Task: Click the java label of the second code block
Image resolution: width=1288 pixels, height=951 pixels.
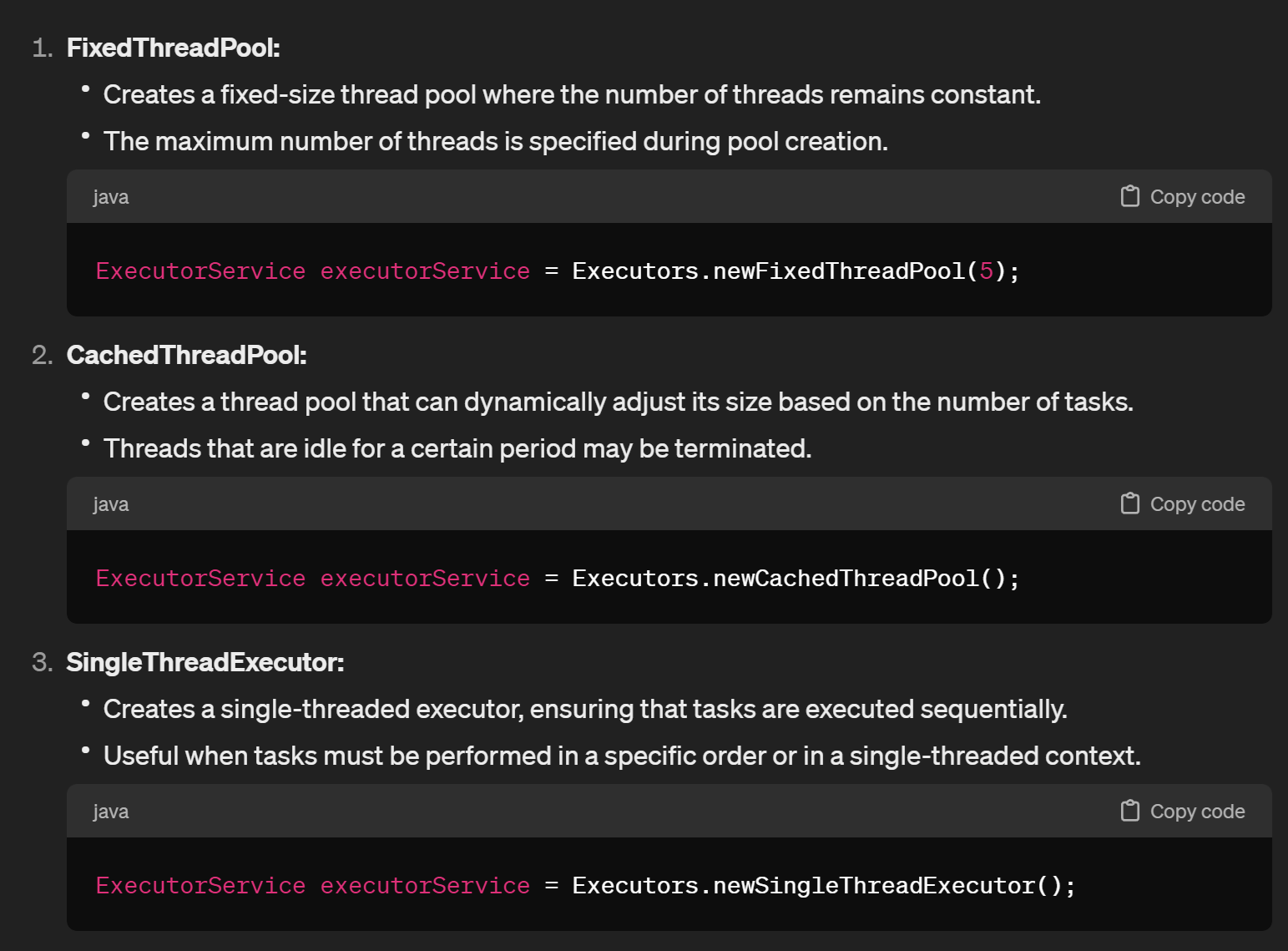Action: 111,505
